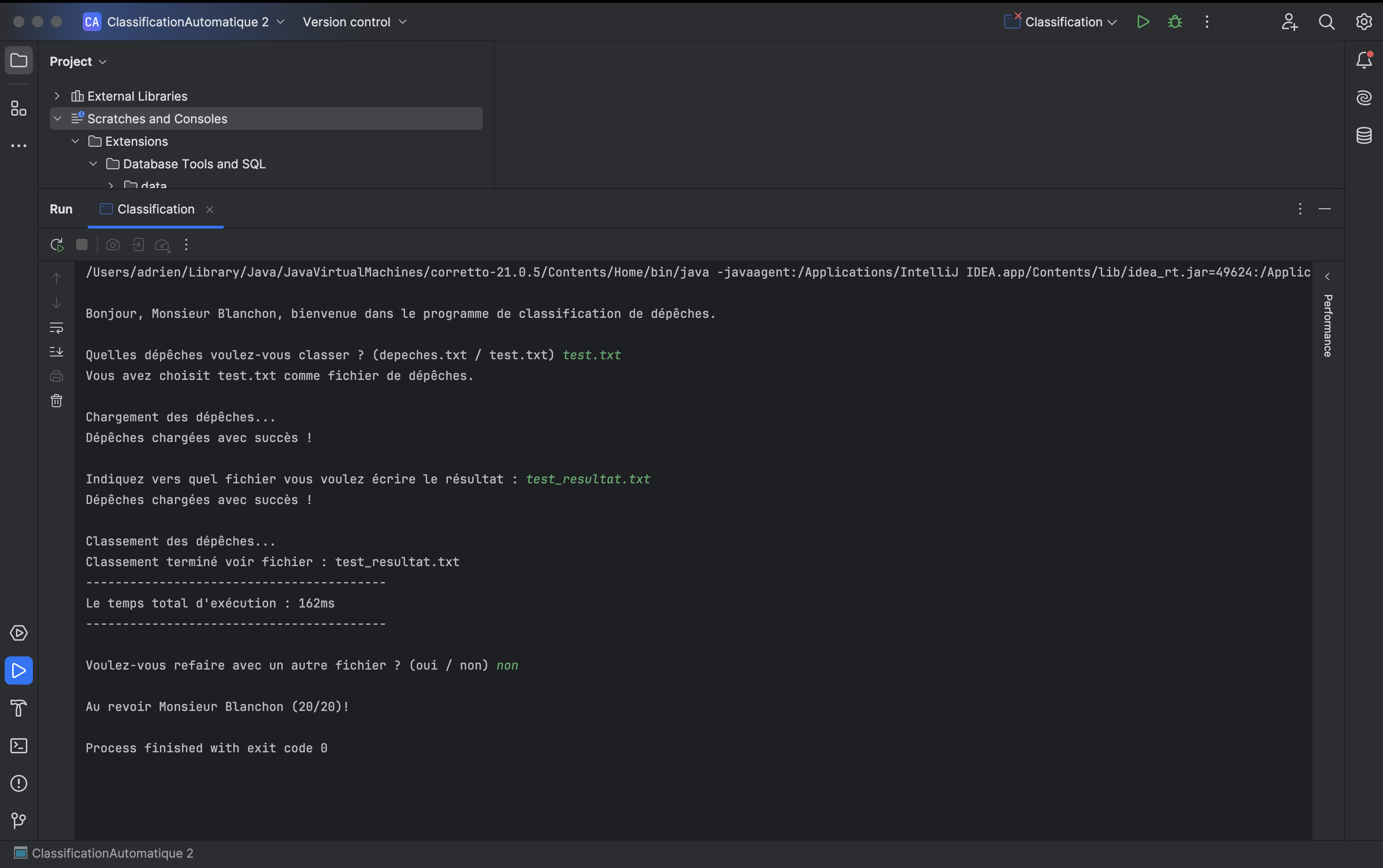Clear all console output with trash icon
This screenshot has height=868, width=1383.
click(x=56, y=401)
